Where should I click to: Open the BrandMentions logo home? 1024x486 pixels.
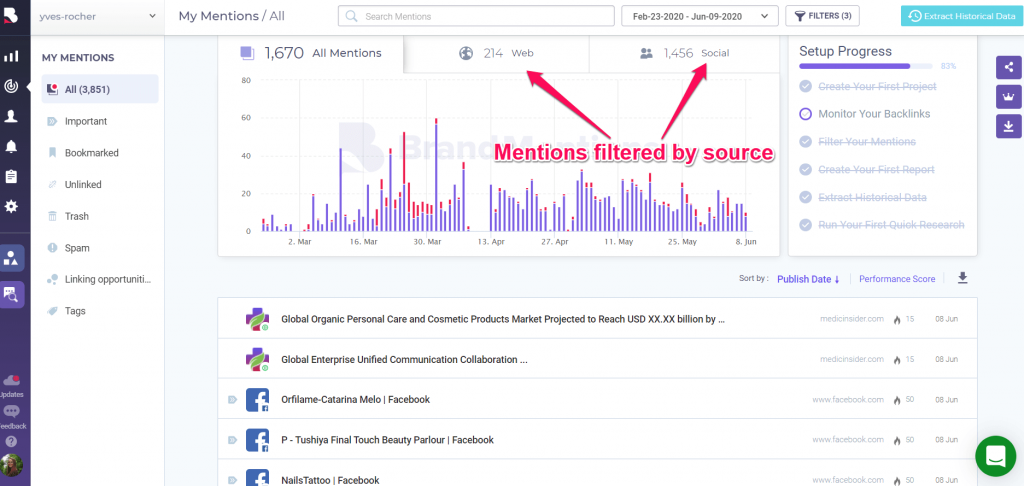12,16
